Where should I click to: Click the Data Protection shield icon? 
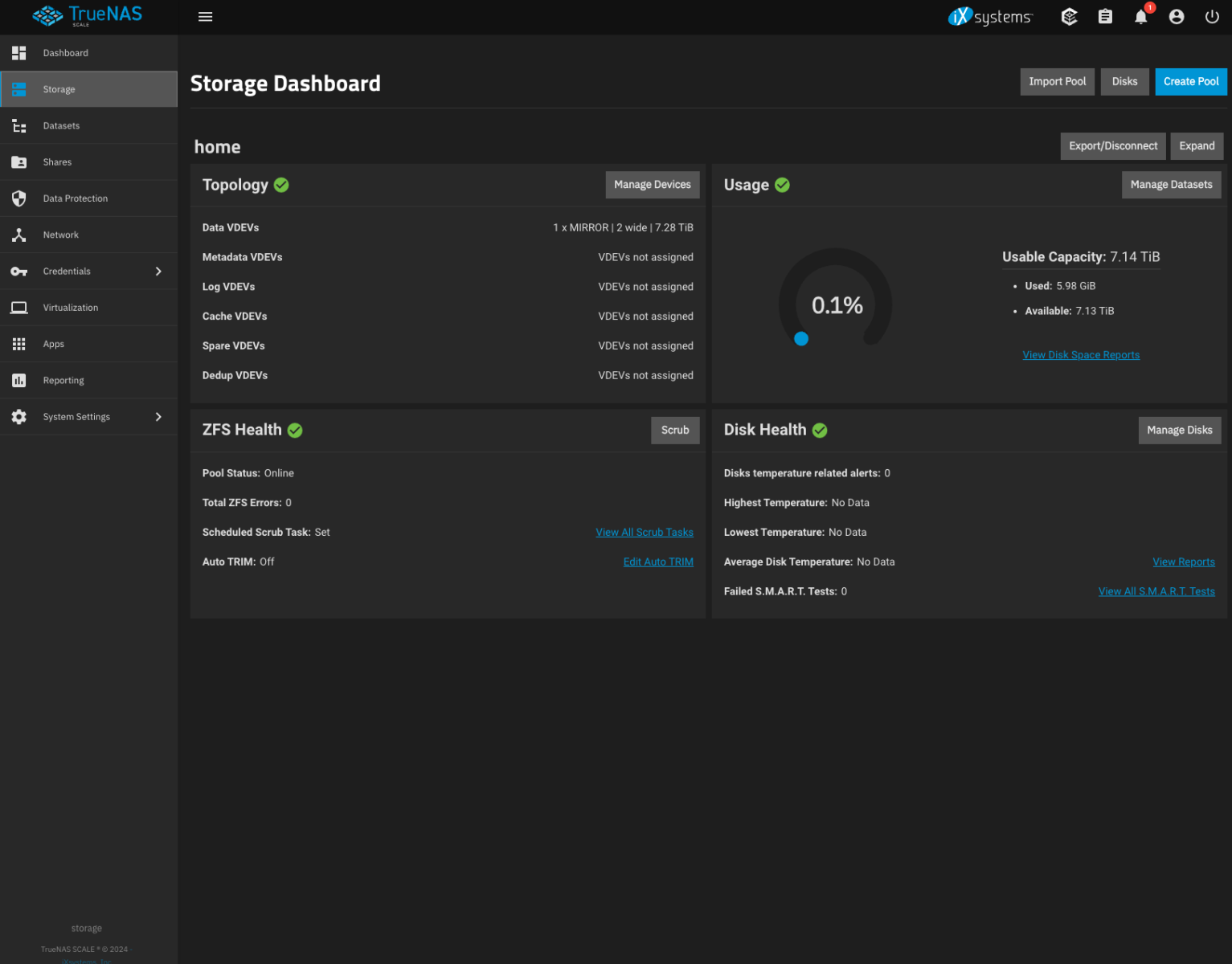(x=19, y=198)
